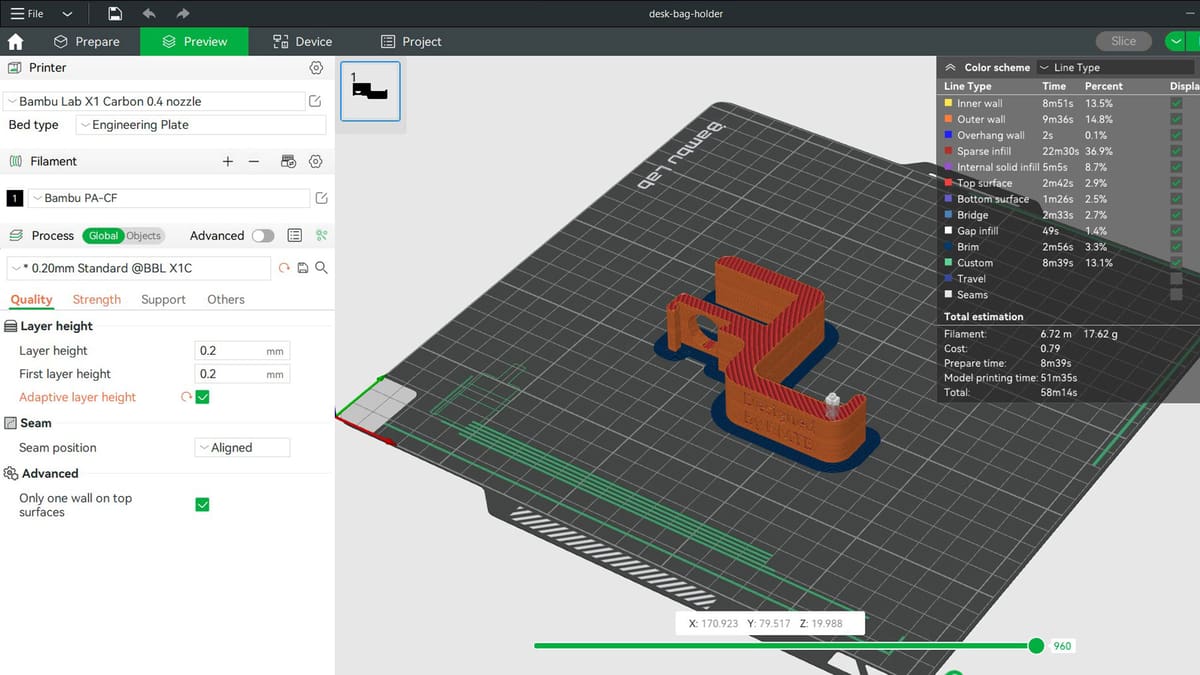
Task: Remove a filament with minus icon
Action: click(254, 161)
